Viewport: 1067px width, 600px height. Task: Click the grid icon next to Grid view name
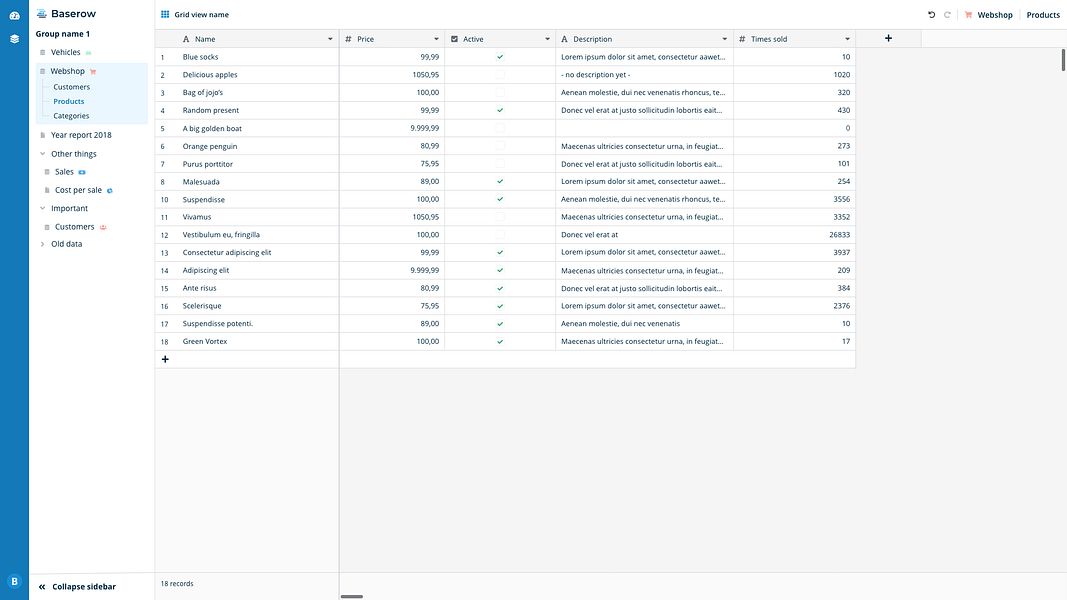click(164, 13)
